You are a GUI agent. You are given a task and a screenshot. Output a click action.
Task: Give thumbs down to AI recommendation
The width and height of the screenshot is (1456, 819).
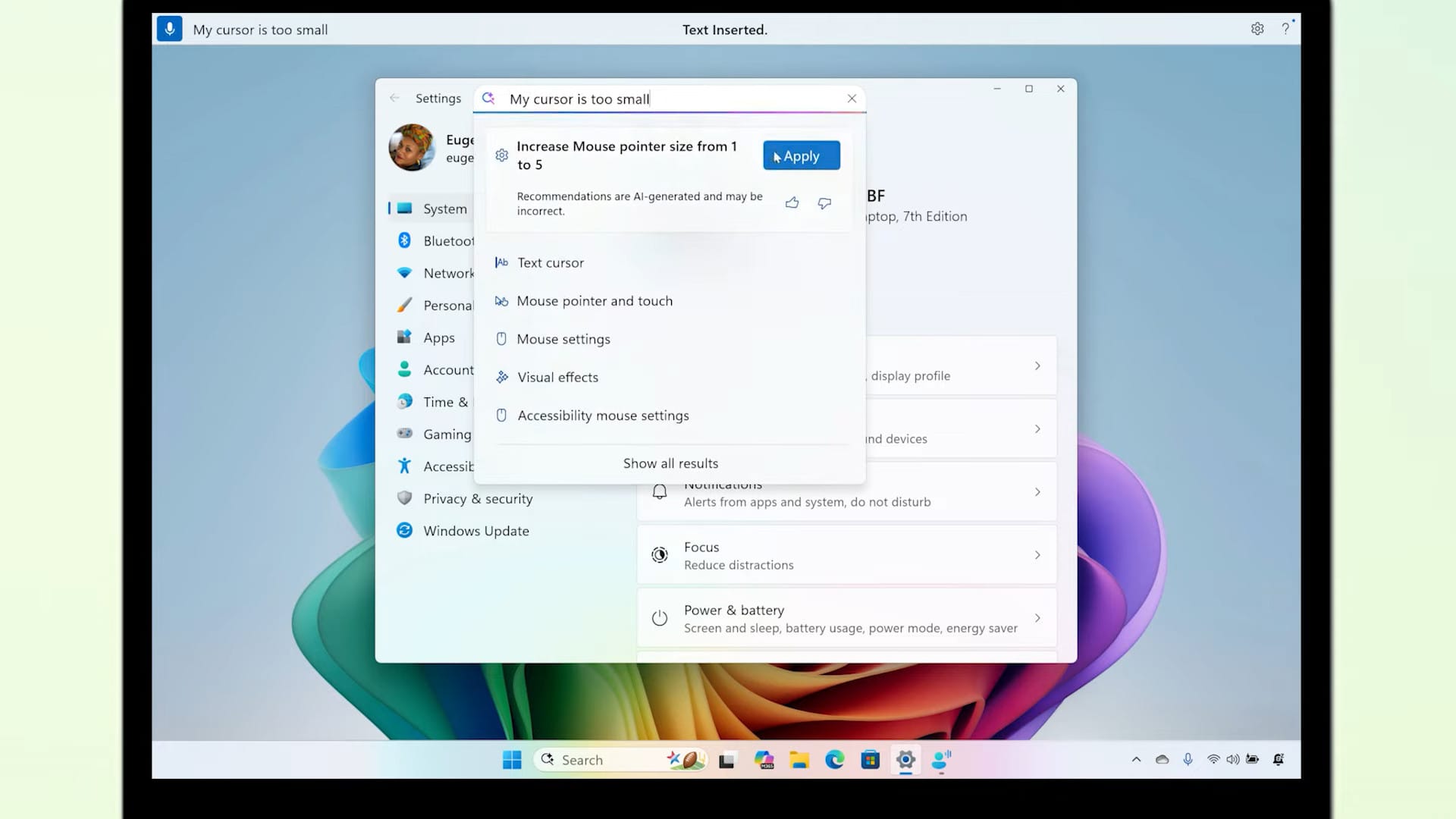click(x=824, y=202)
